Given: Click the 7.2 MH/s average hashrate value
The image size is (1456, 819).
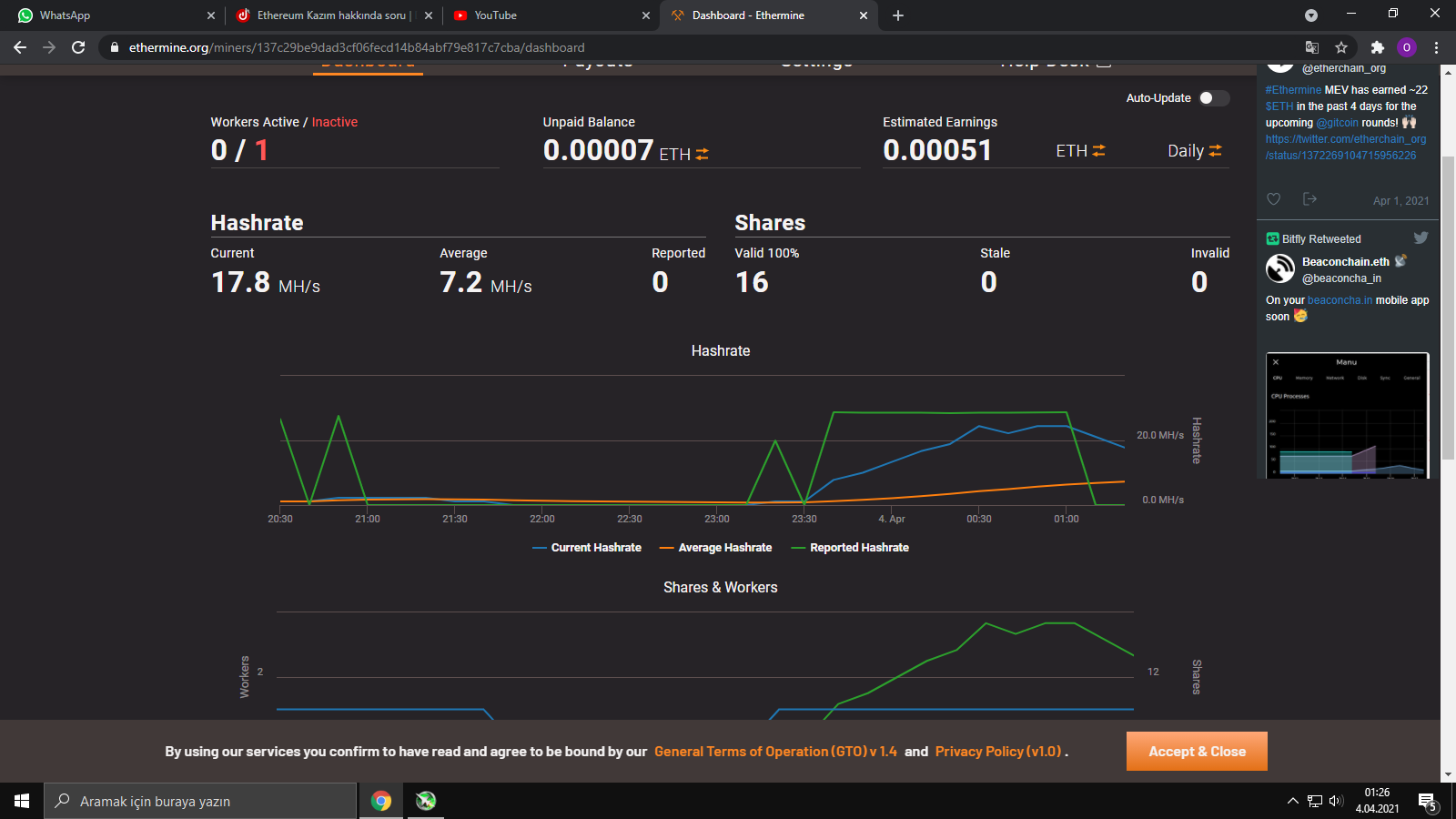Looking at the screenshot, I should [x=486, y=282].
